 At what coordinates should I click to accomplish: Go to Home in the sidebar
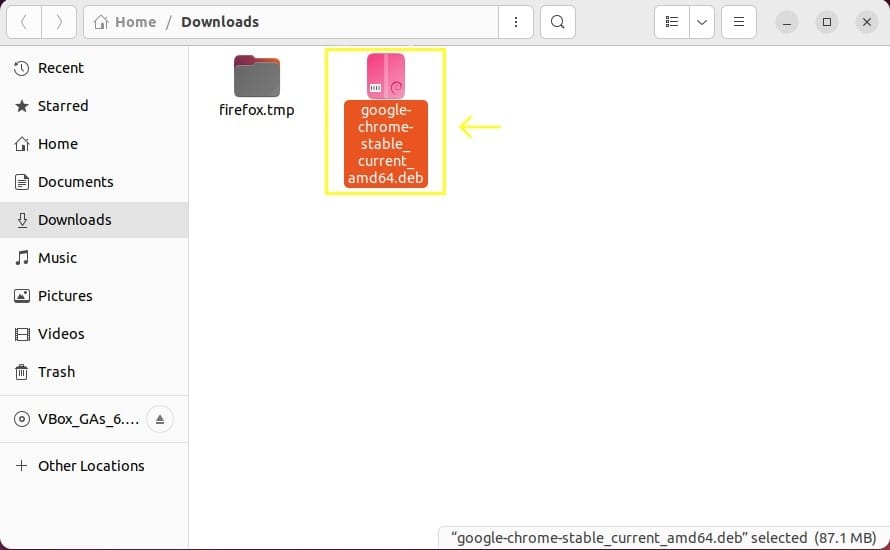point(94,144)
